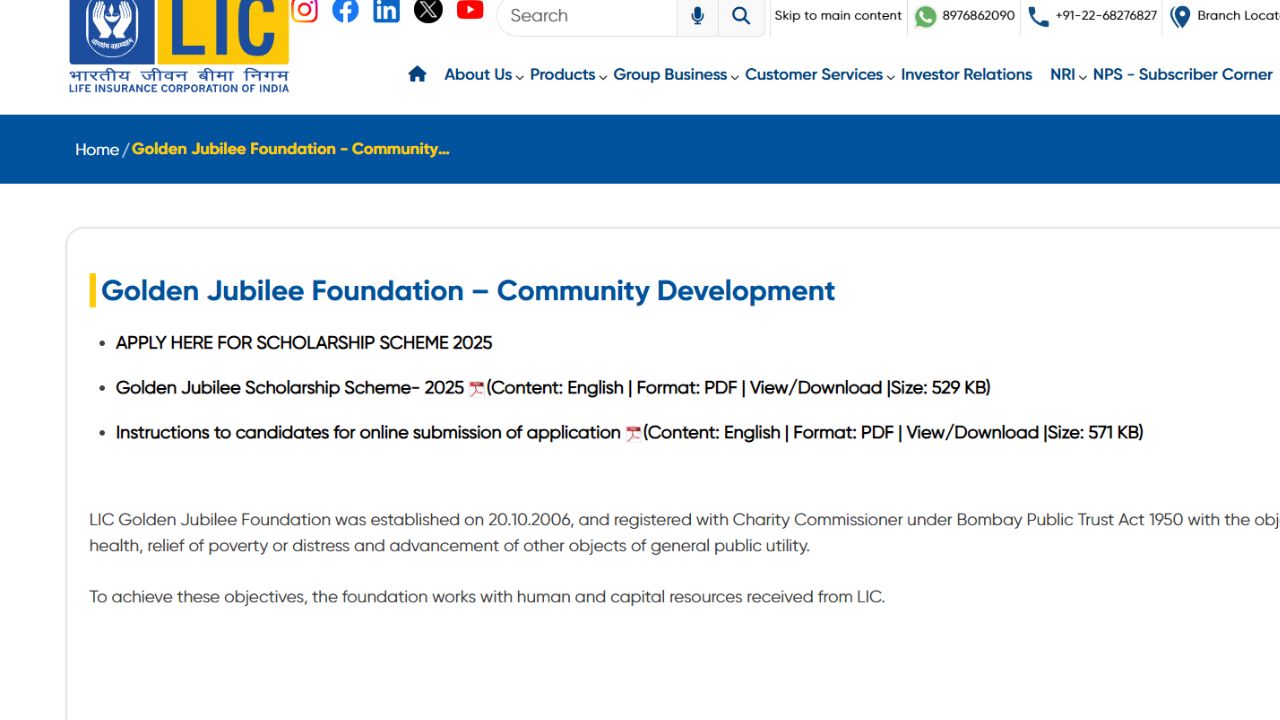The image size is (1280, 720).
Task: Activate voice search with the microphone icon
Action: coord(697,16)
